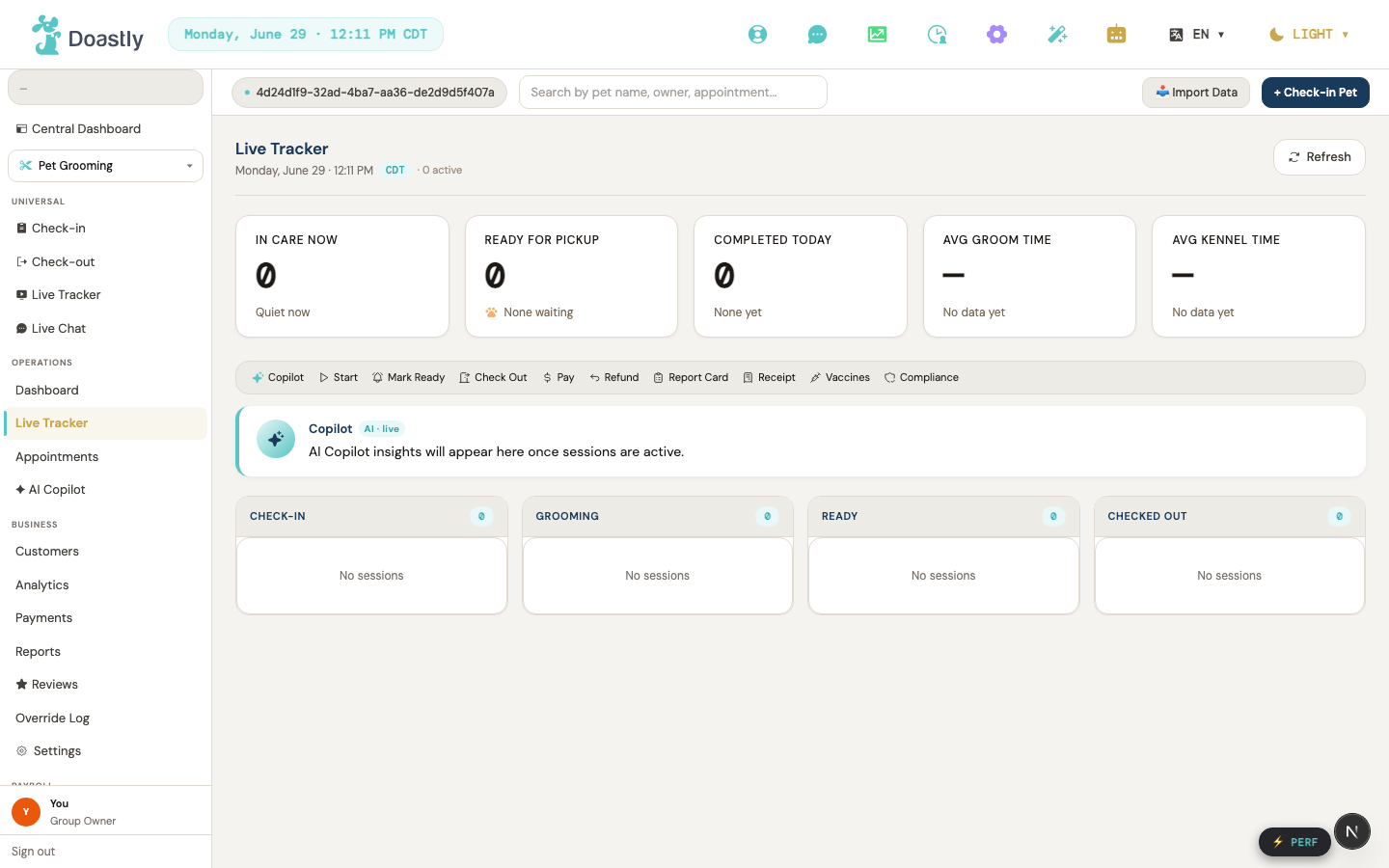This screenshot has width=1389, height=868.
Task: Refresh the Live Tracker
Action: click(x=1320, y=157)
